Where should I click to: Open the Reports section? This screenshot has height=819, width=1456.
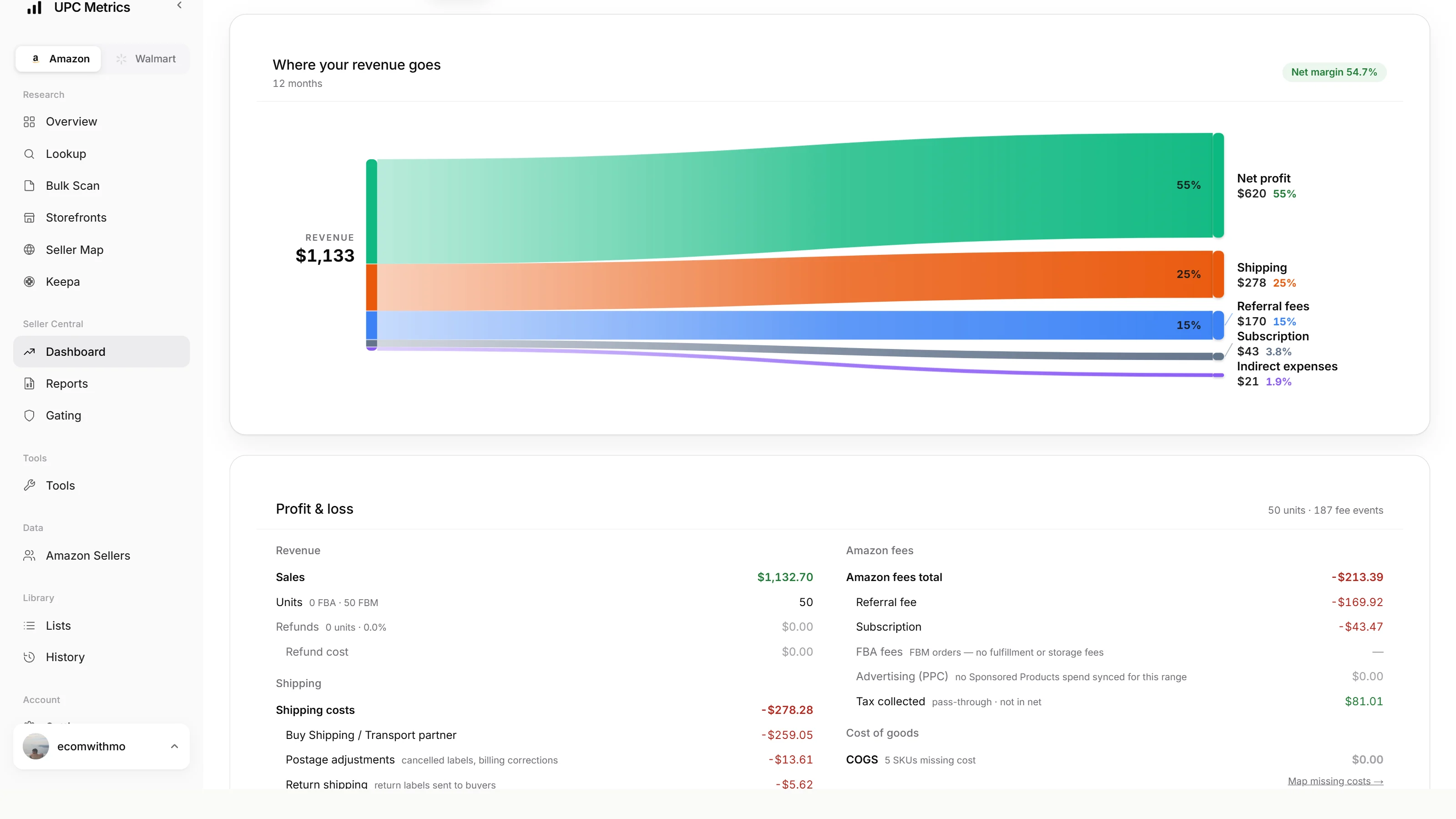[x=101, y=383]
